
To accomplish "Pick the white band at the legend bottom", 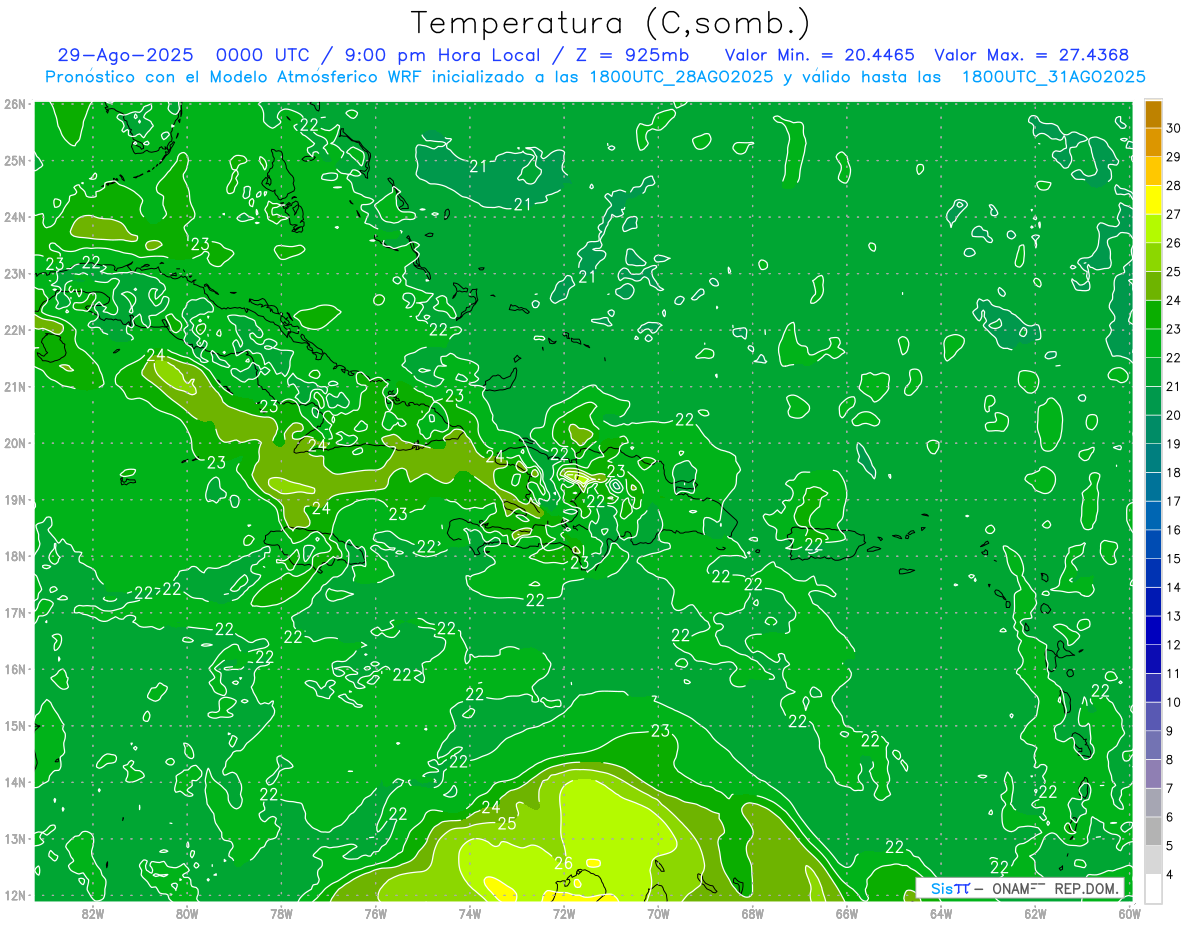I will [1153, 888].
